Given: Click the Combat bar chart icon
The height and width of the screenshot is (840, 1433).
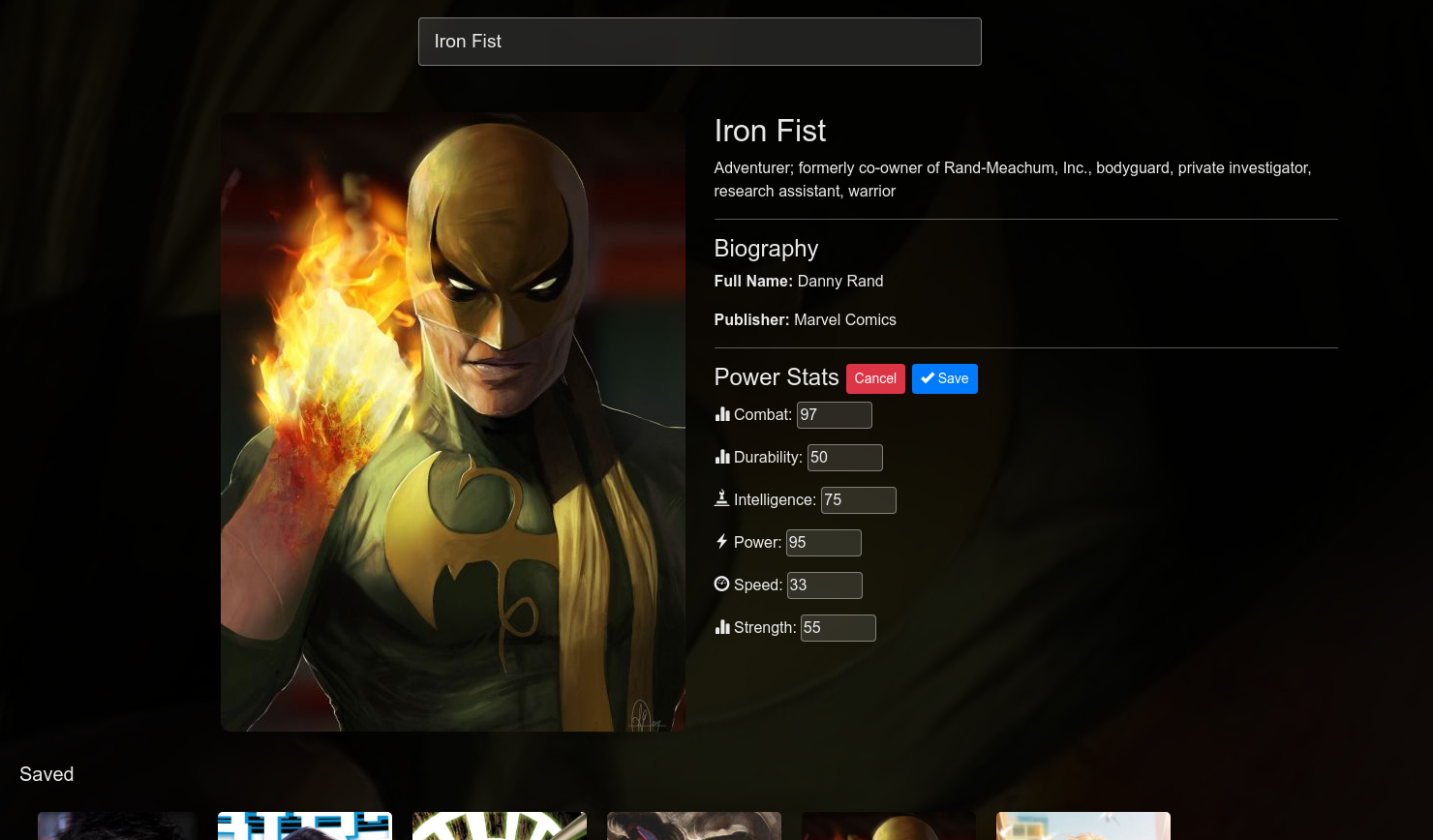Looking at the screenshot, I should tap(722, 414).
